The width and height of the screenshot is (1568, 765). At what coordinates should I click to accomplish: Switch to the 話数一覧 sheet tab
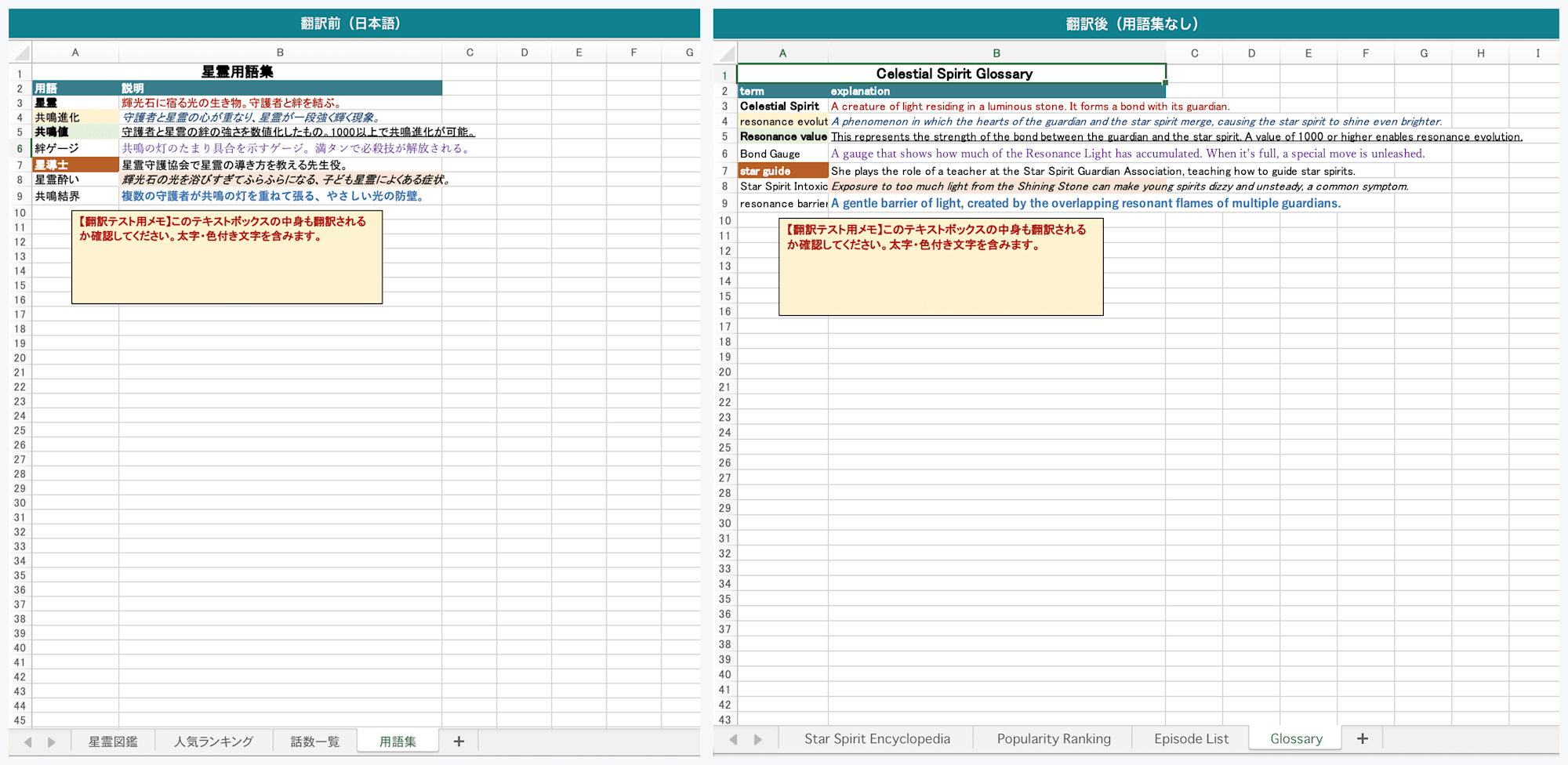click(x=315, y=741)
